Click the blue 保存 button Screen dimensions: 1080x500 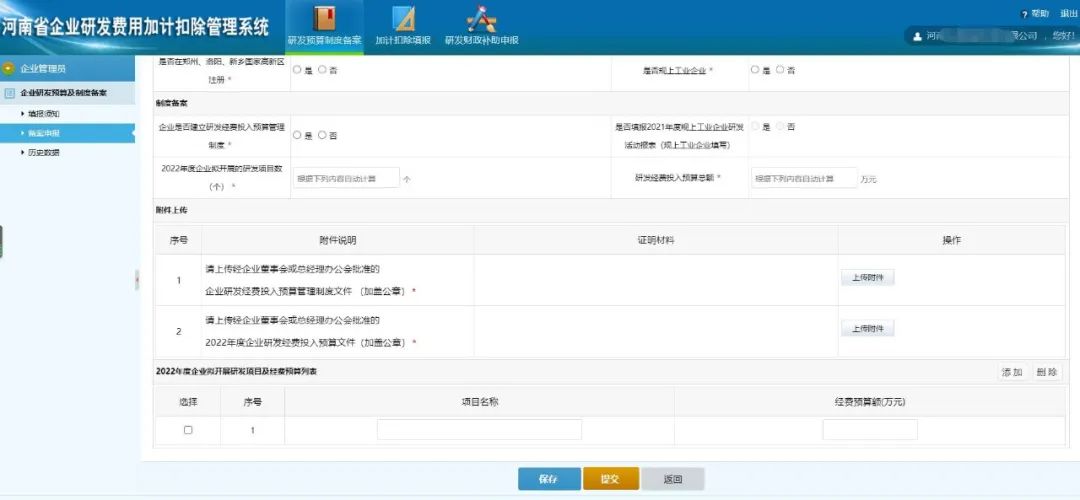[549, 479]
